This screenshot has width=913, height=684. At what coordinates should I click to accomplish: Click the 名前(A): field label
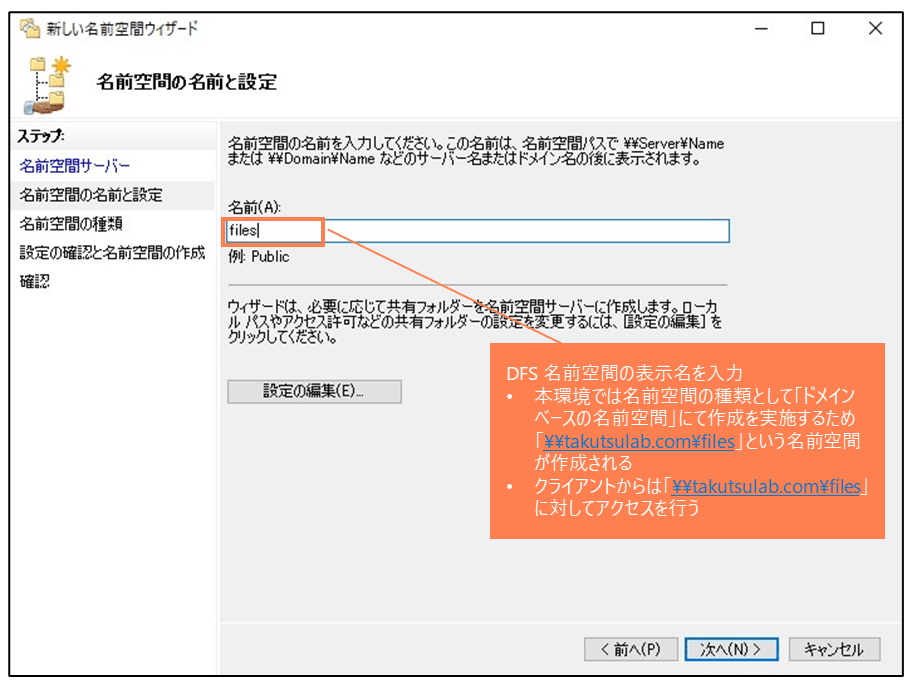click(254, 207)
